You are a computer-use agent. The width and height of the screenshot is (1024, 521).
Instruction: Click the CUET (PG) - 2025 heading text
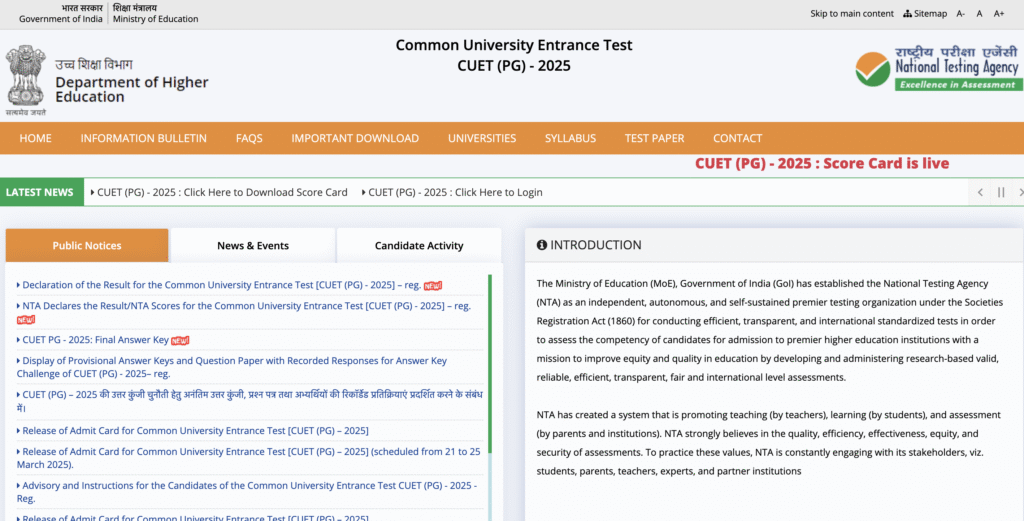[x=514, y=66]
